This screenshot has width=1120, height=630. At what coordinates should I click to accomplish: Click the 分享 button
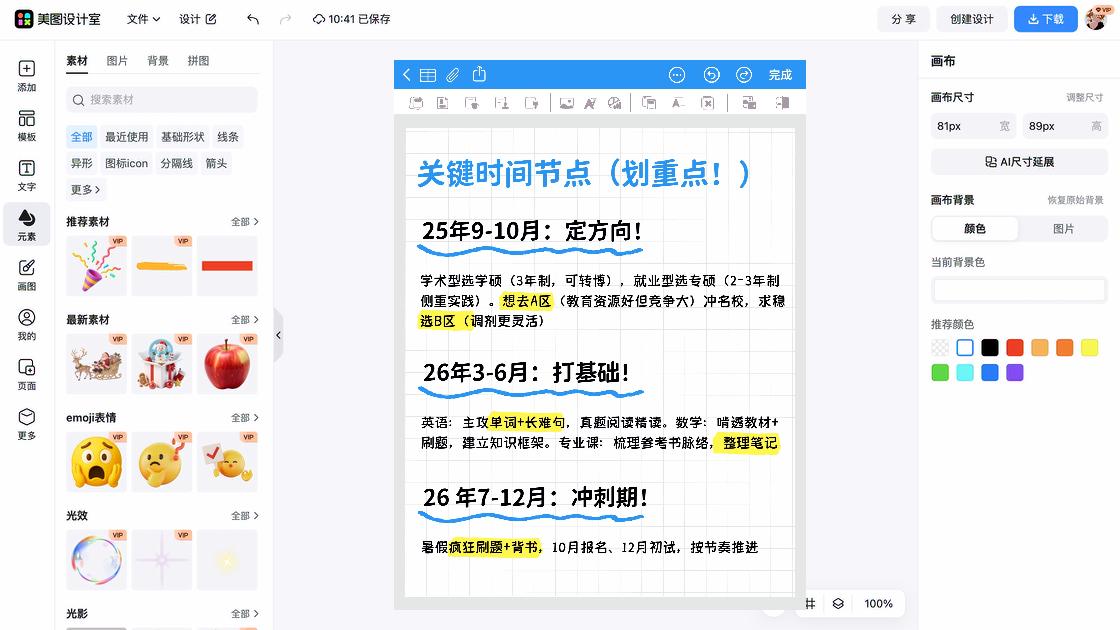pyautogui.click(x=903, y=19)
